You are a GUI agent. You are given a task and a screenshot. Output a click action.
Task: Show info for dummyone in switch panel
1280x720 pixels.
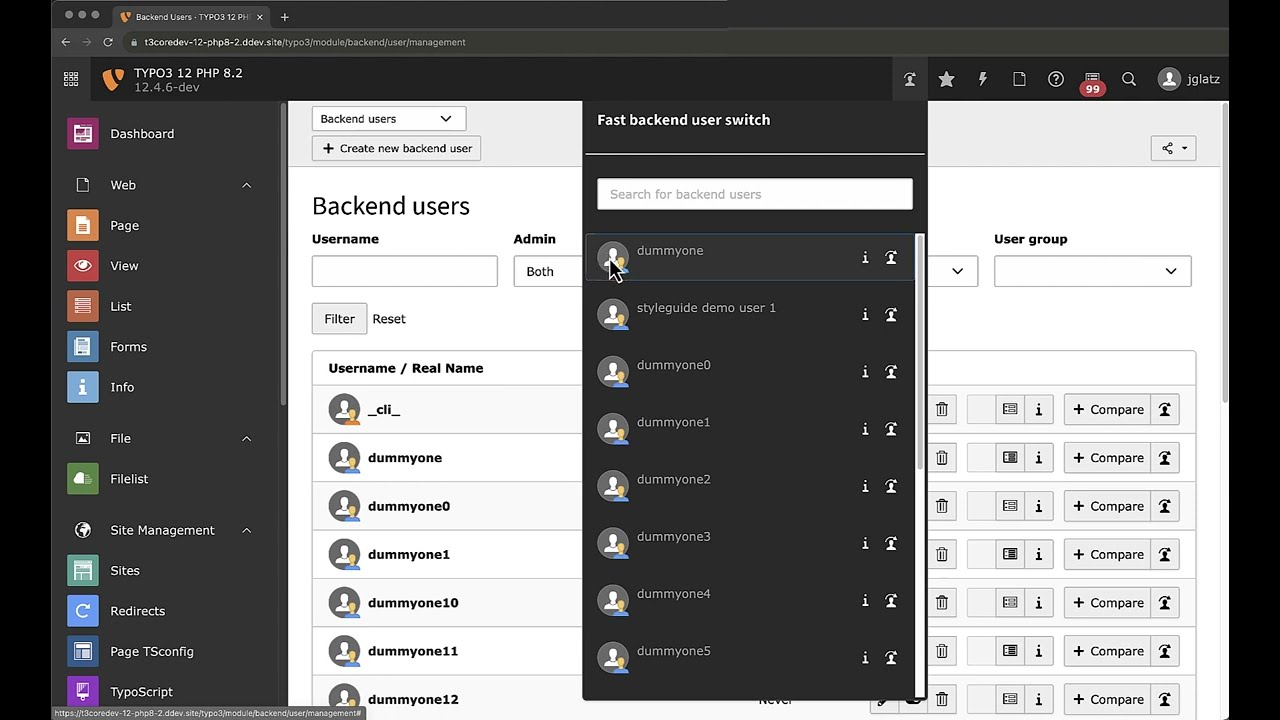(865, 258)
